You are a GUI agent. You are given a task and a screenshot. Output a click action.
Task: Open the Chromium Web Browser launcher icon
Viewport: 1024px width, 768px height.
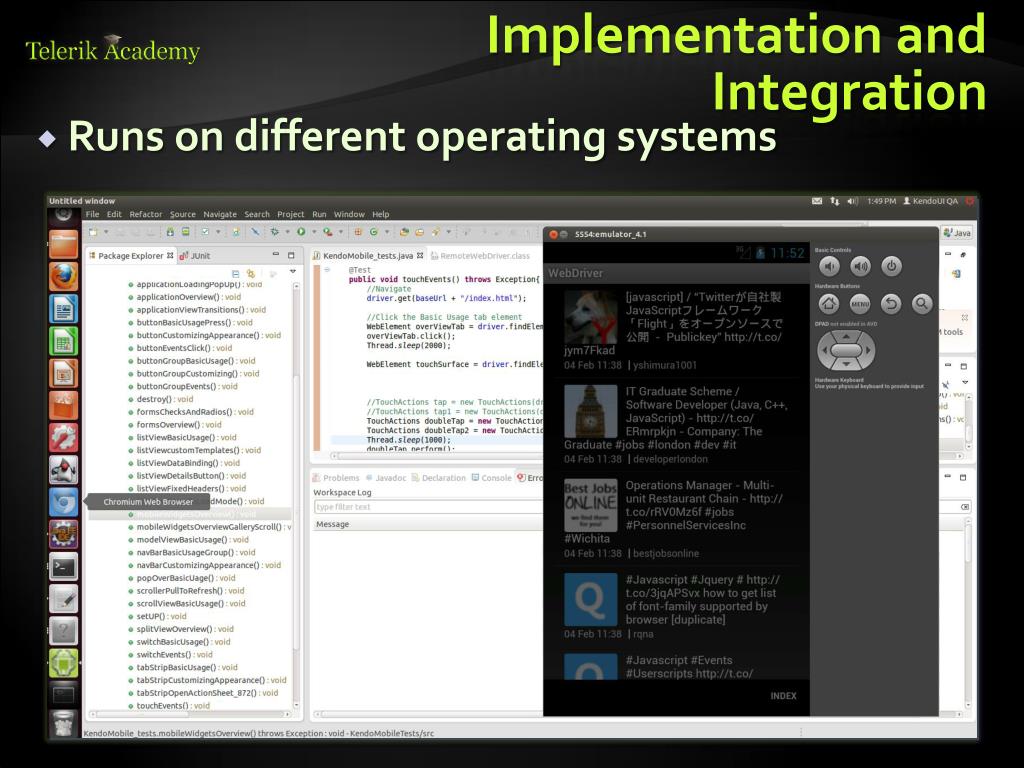[x=63, y=502]
